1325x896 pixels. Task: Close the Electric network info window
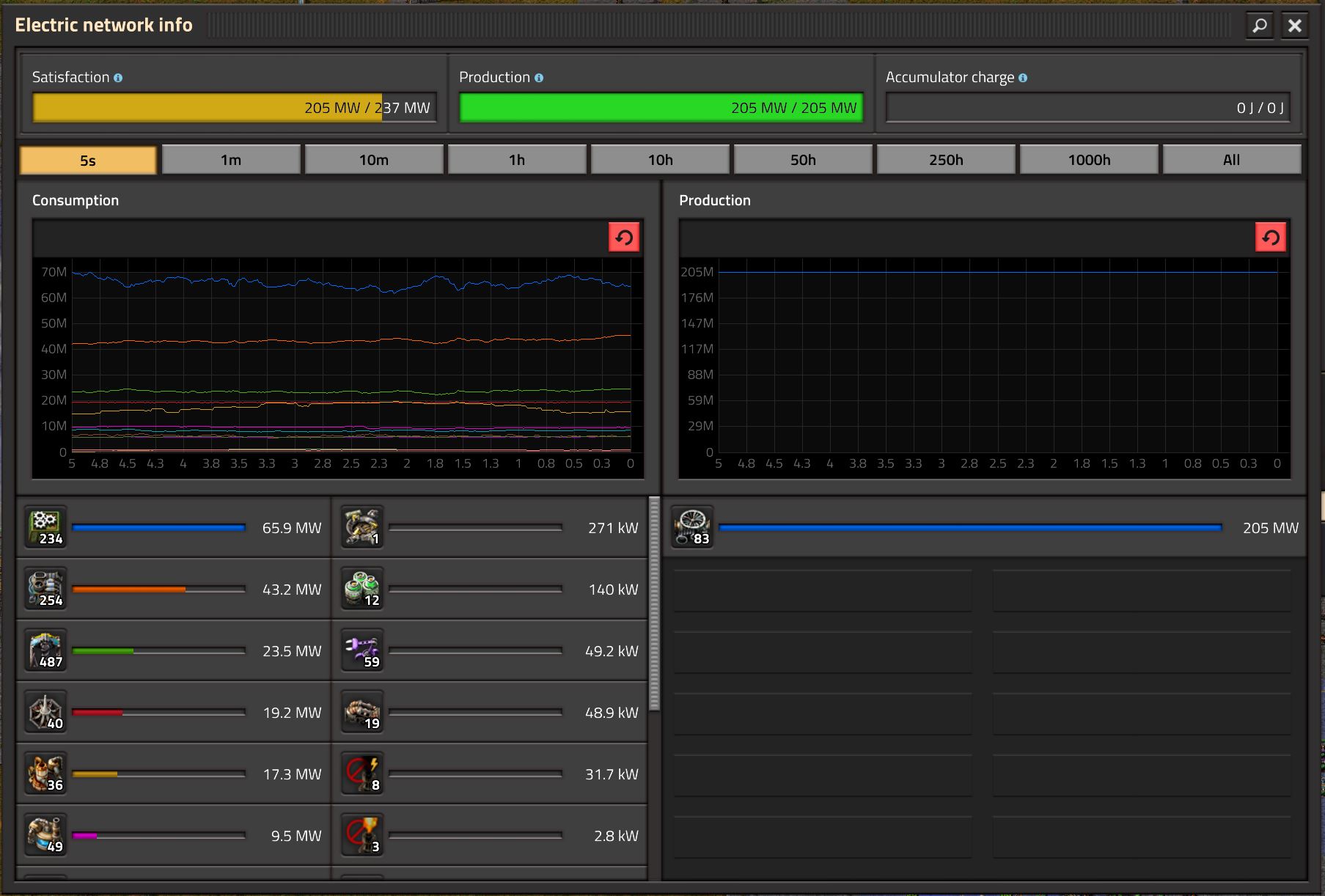pos(1295,26)
